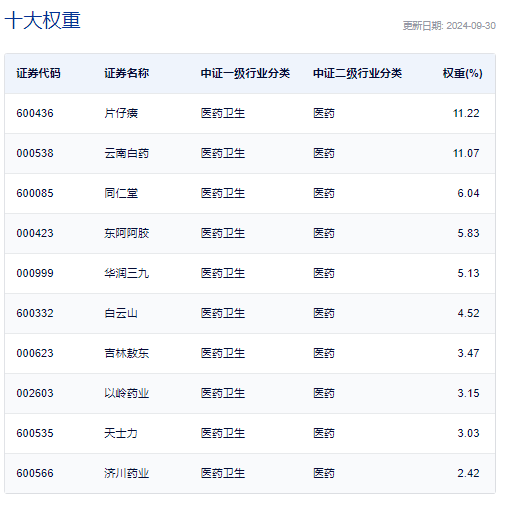The image size is (513, 513).
Task: Select stock code 600085
Action: coord(35,193)
